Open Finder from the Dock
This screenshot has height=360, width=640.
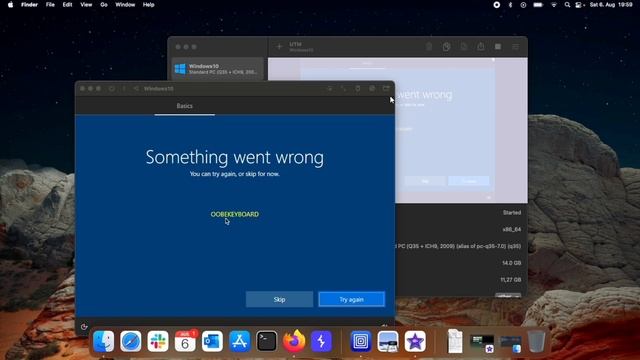click(104, 341)
